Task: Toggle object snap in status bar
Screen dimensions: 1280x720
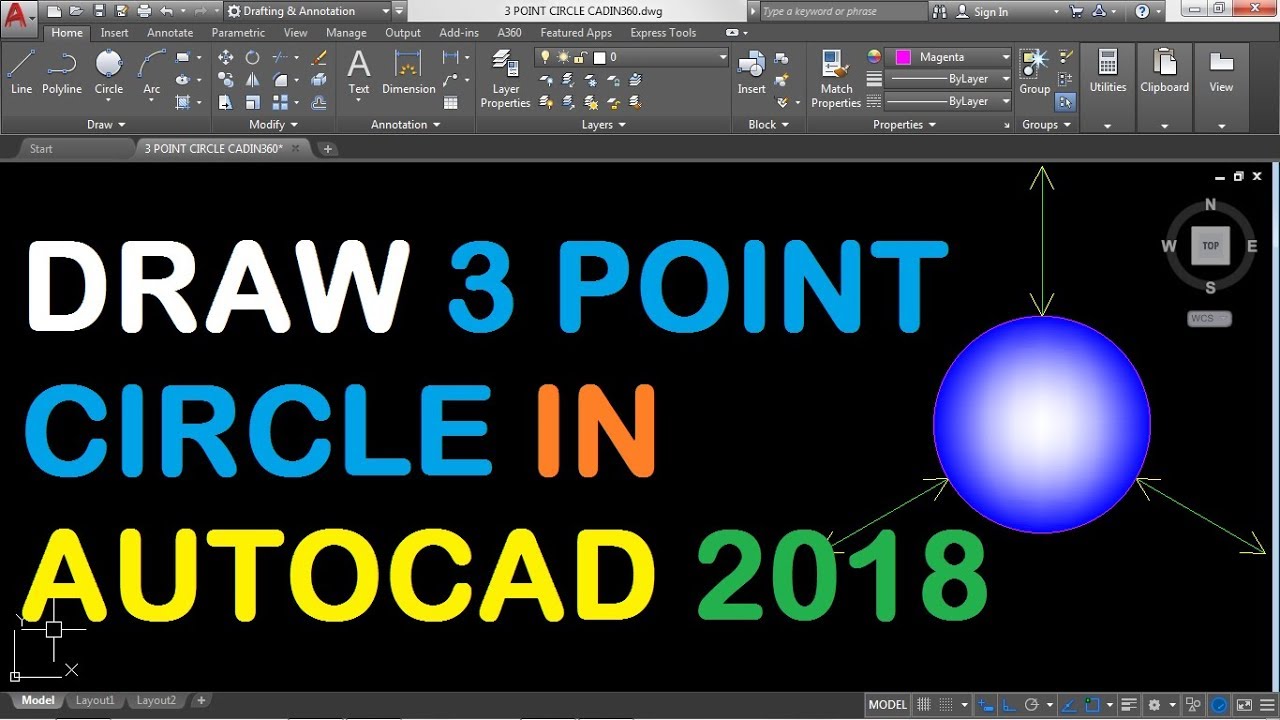Action: [1093, 705]
